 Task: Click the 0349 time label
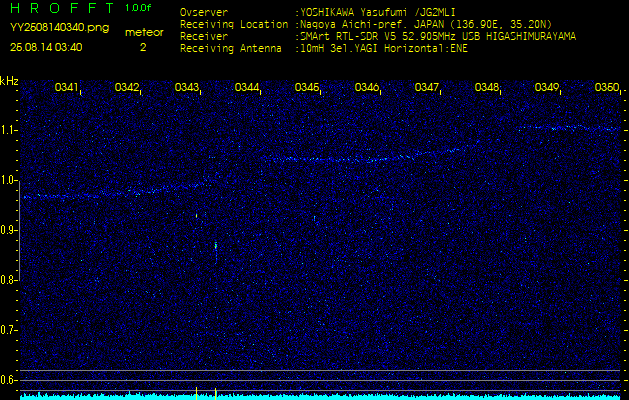tap(547, 87)
